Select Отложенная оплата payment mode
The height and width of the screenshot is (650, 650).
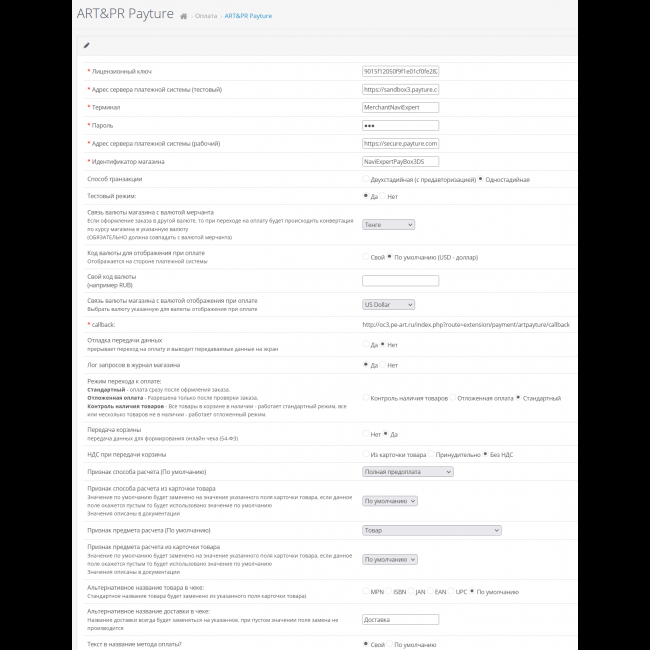pyautogui.click(x=452, y=398)
